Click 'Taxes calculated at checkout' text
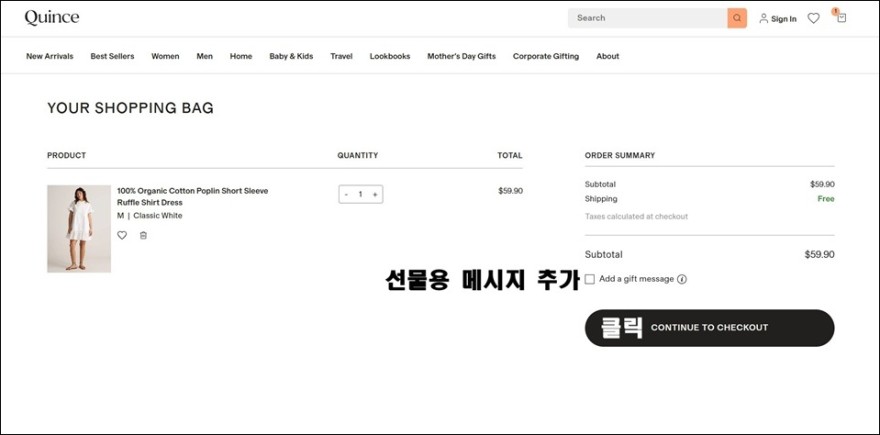The width and height of the screenshot is (880, 435). [636, 217]
